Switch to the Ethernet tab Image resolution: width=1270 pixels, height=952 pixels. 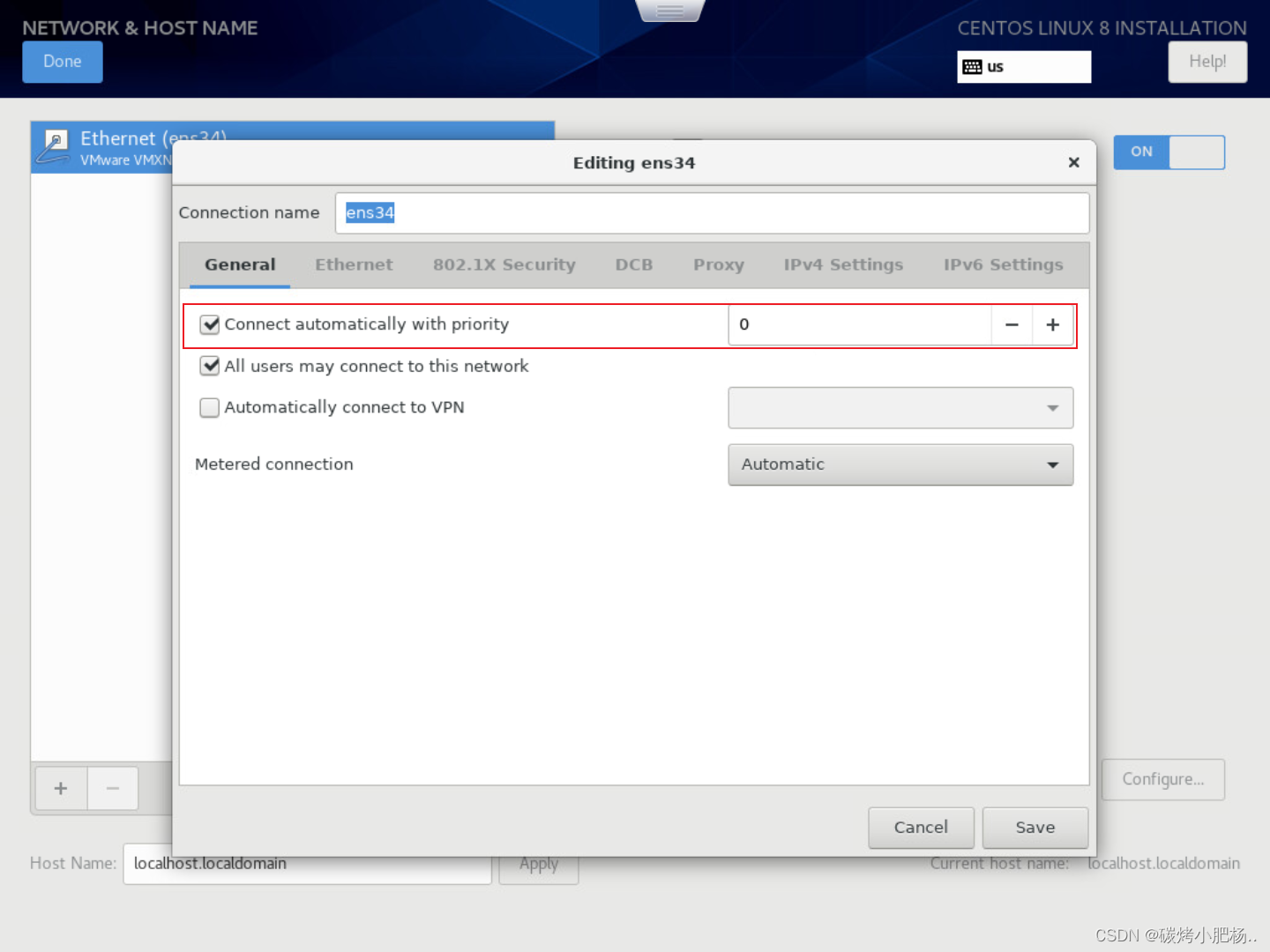click(354, 264)
